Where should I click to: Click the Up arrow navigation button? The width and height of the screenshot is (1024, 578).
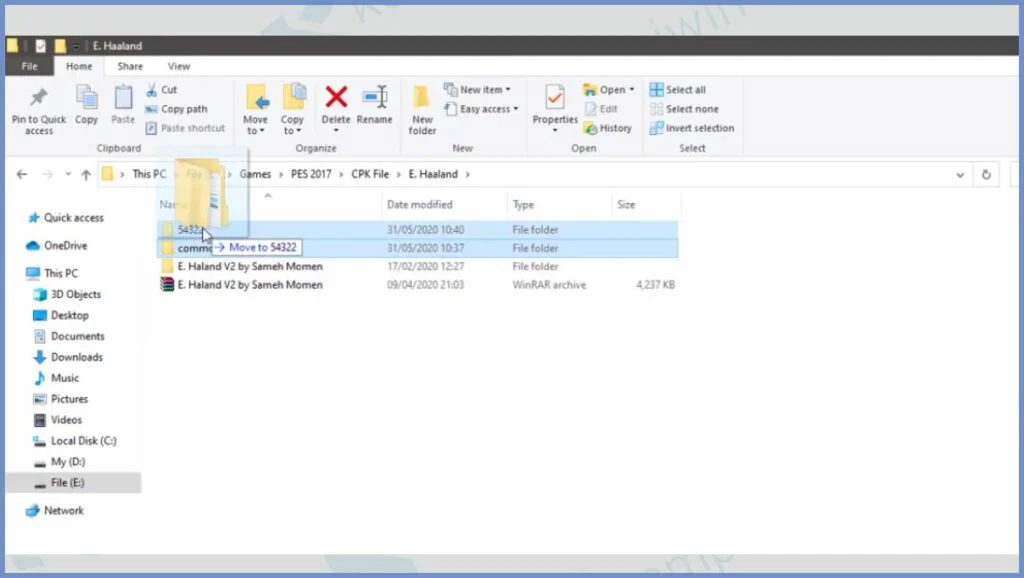[86, 174]
